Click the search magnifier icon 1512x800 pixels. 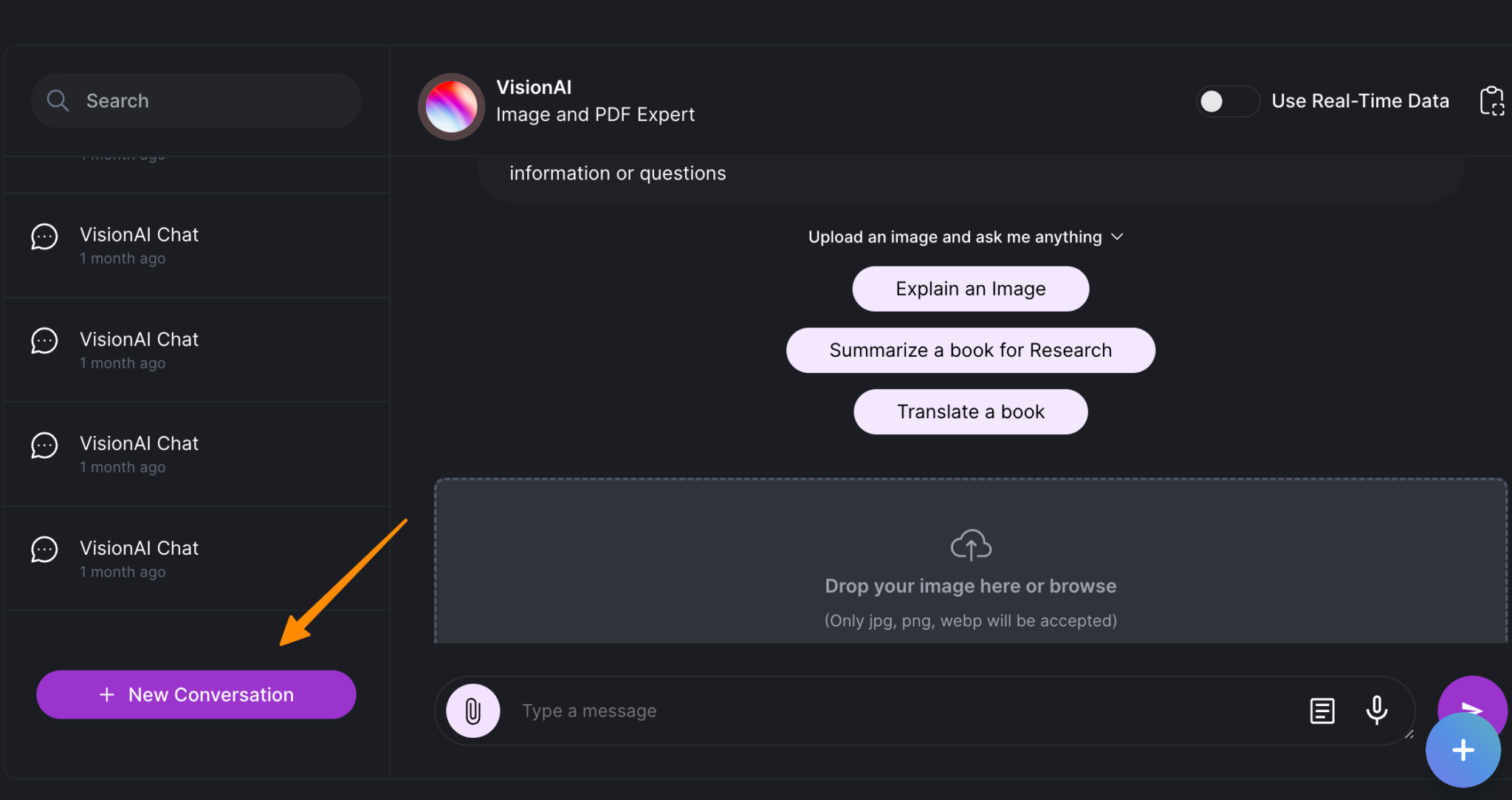[58, 100]
